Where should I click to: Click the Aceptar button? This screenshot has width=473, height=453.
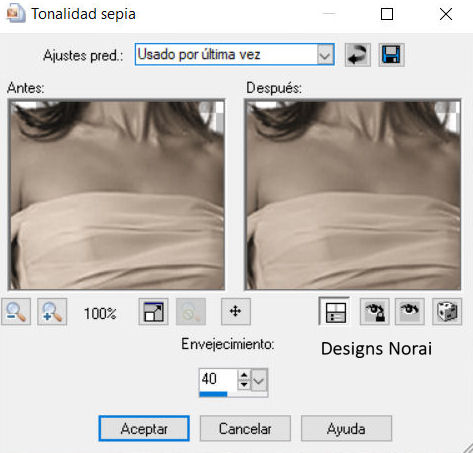pos(144,429)
